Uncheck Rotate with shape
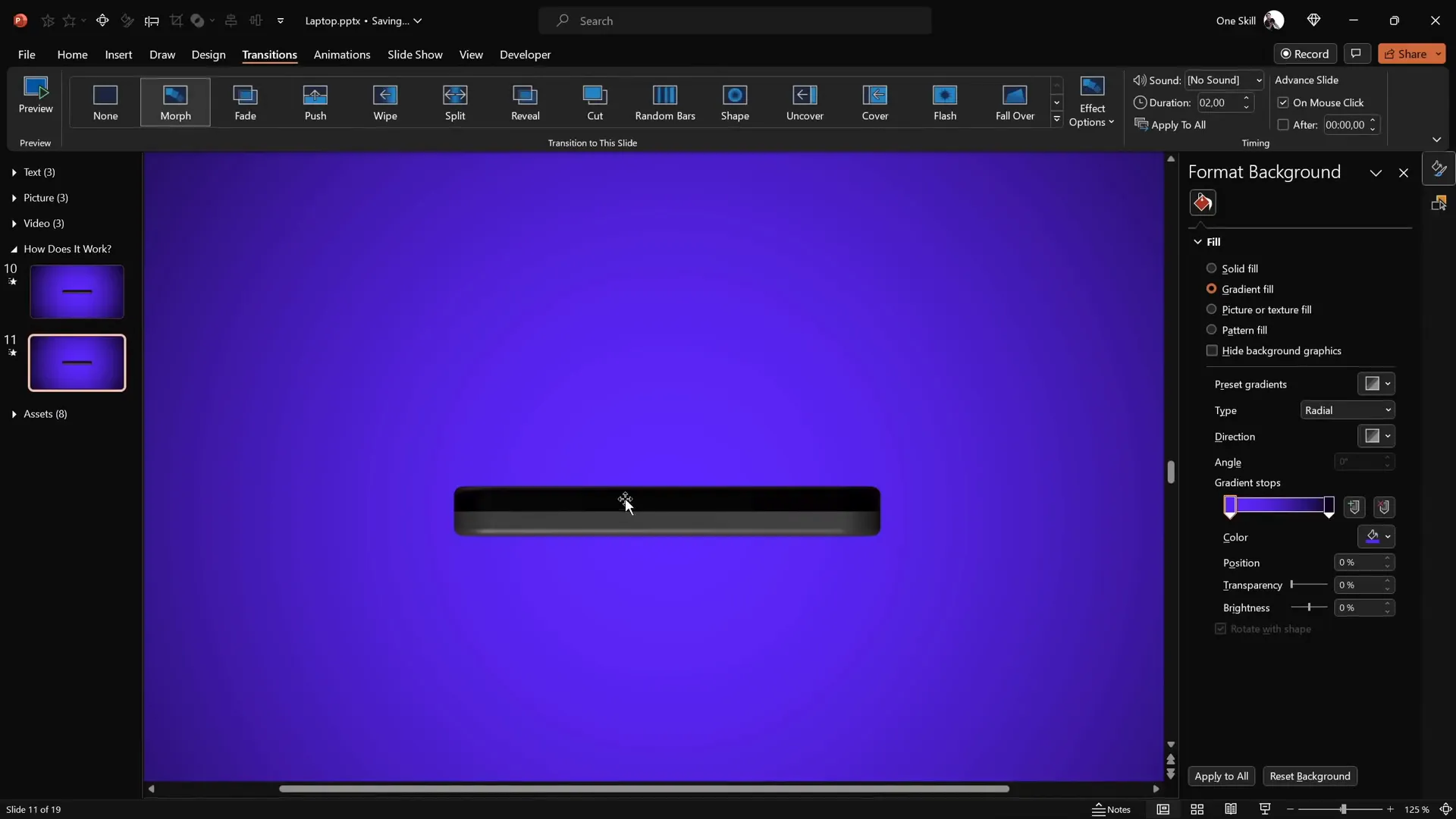Image resolution: width=1456 pixels, height=819 pixels. [x=1219, y=629]
